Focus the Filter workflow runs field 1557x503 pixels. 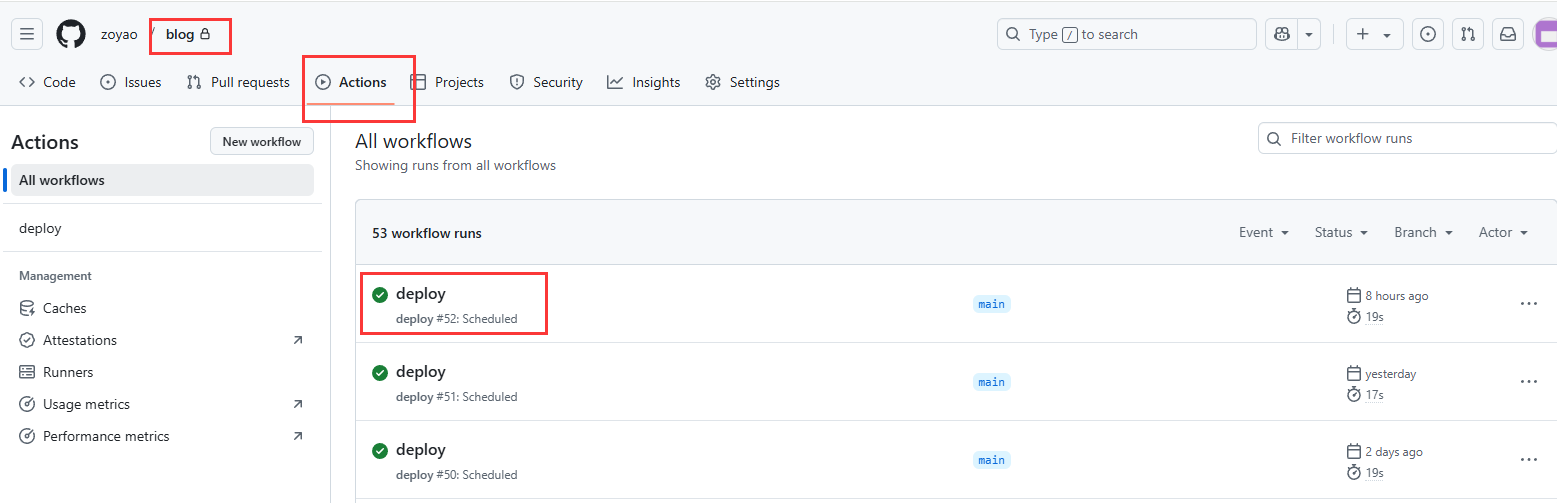click(x=1410, y=138)
